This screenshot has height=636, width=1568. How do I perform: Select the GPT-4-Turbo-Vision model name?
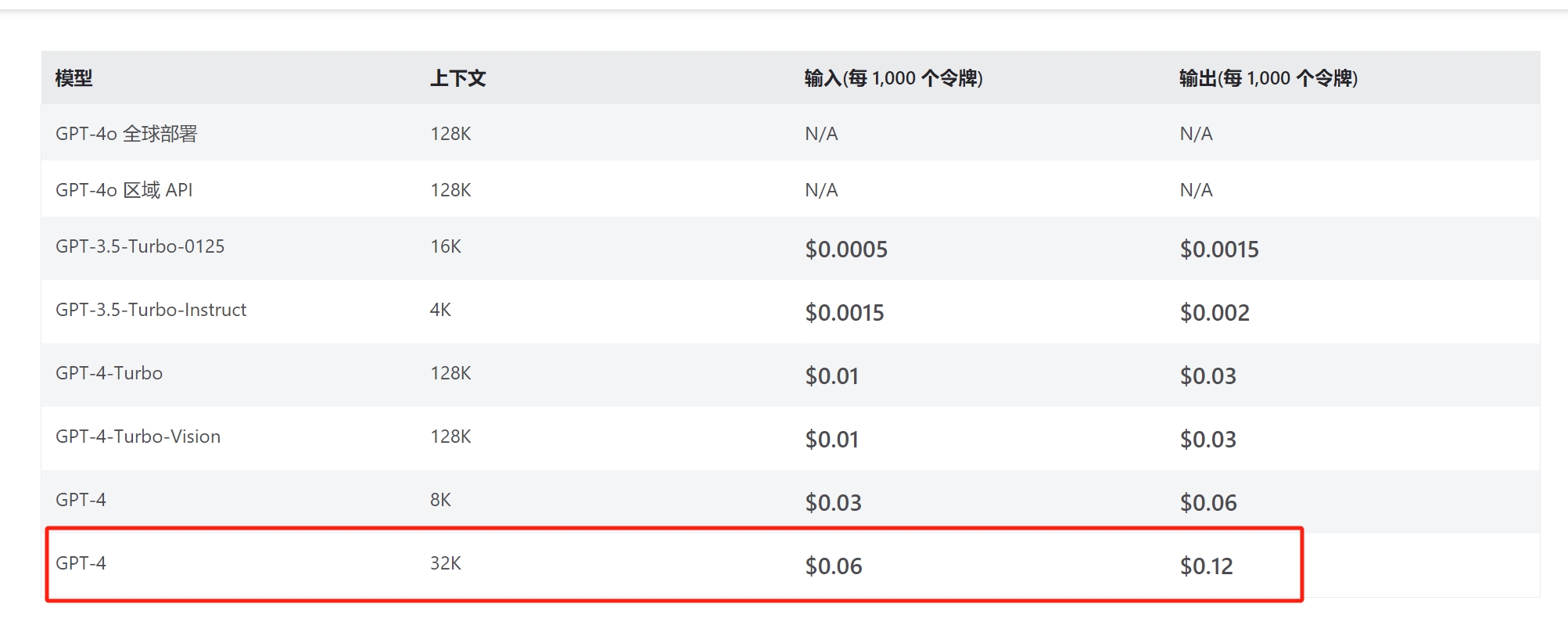click(138, 437)
